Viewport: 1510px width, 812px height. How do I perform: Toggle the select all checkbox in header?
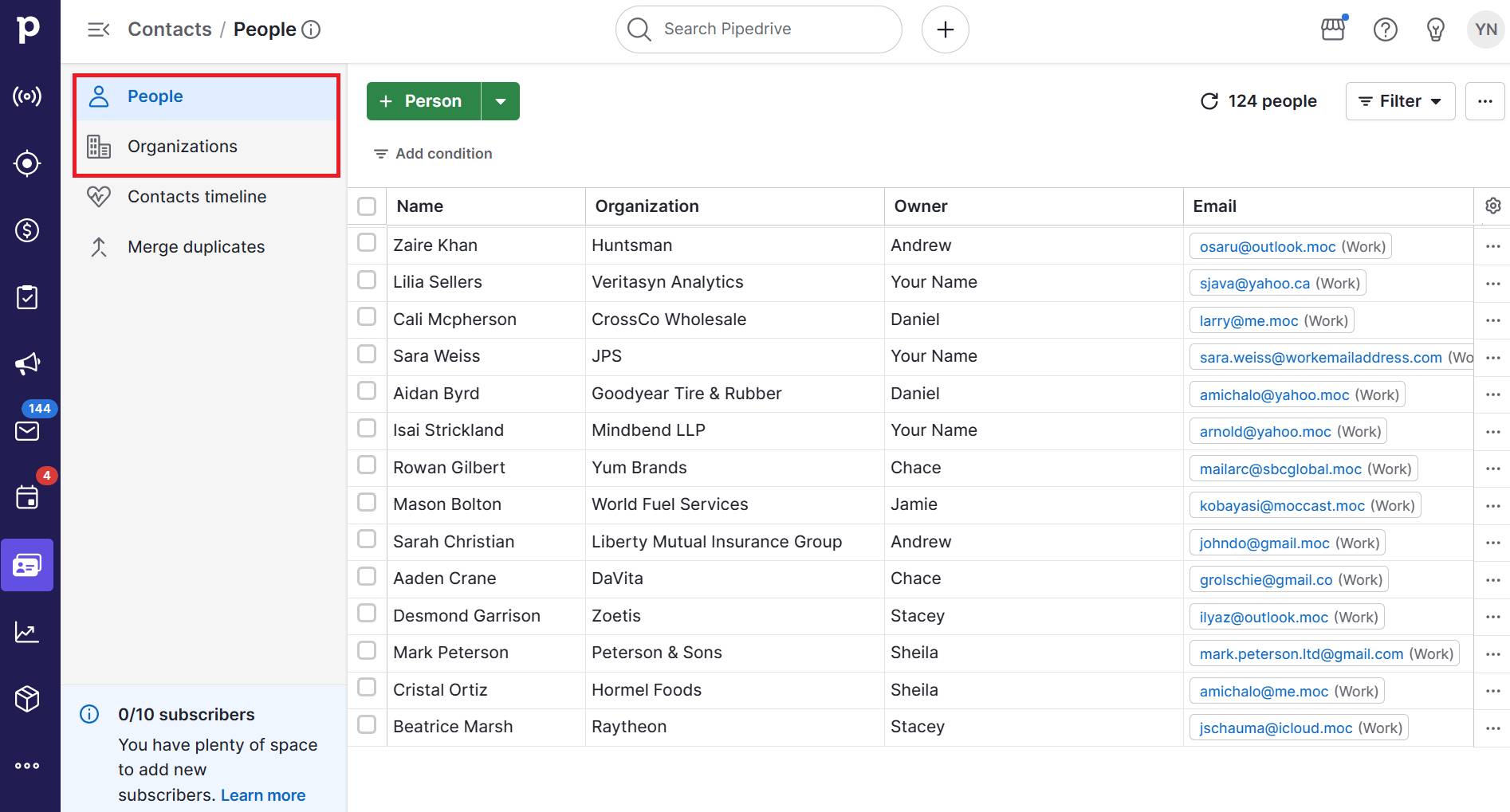tap(367, 206)
